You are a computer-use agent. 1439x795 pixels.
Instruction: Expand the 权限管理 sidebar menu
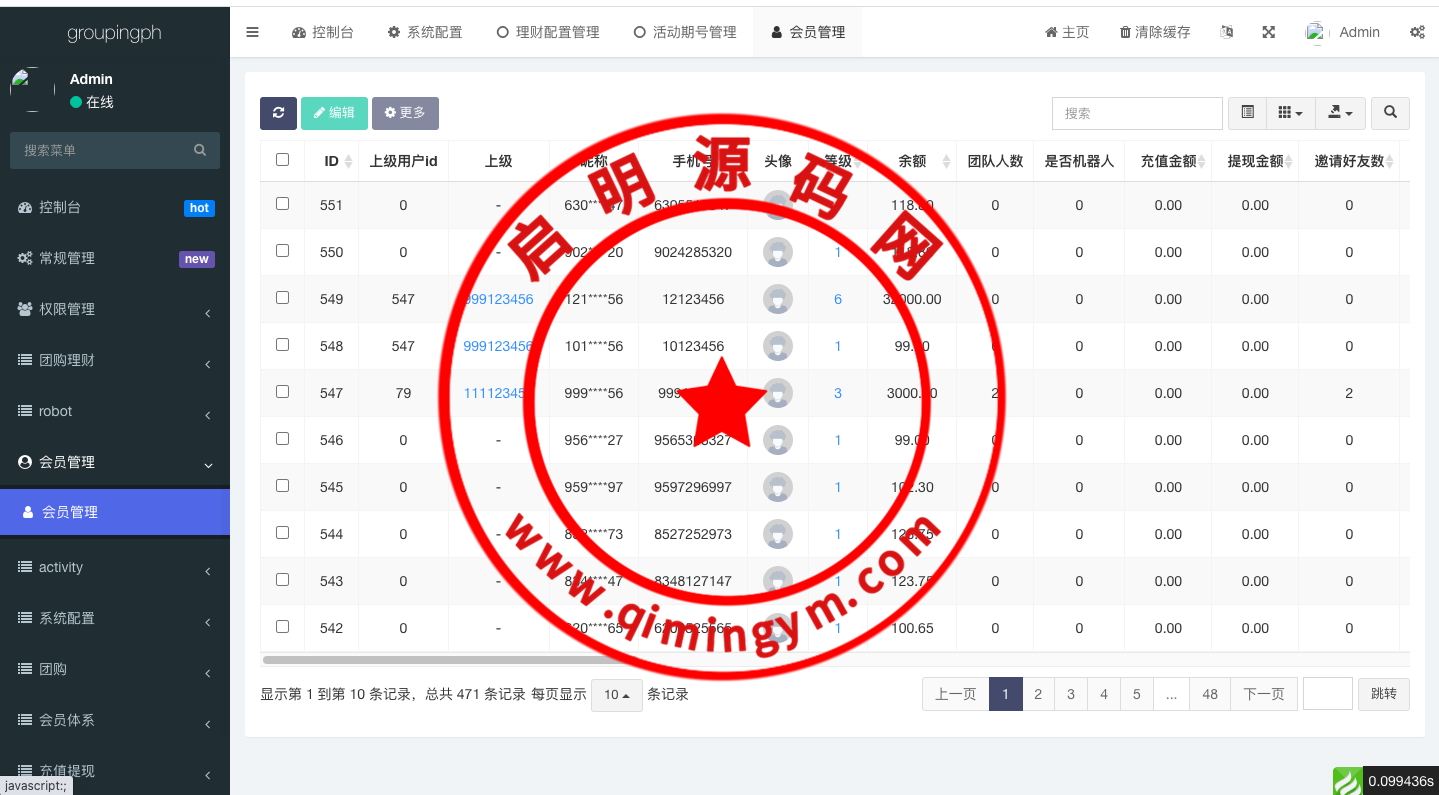coord(115,309)
